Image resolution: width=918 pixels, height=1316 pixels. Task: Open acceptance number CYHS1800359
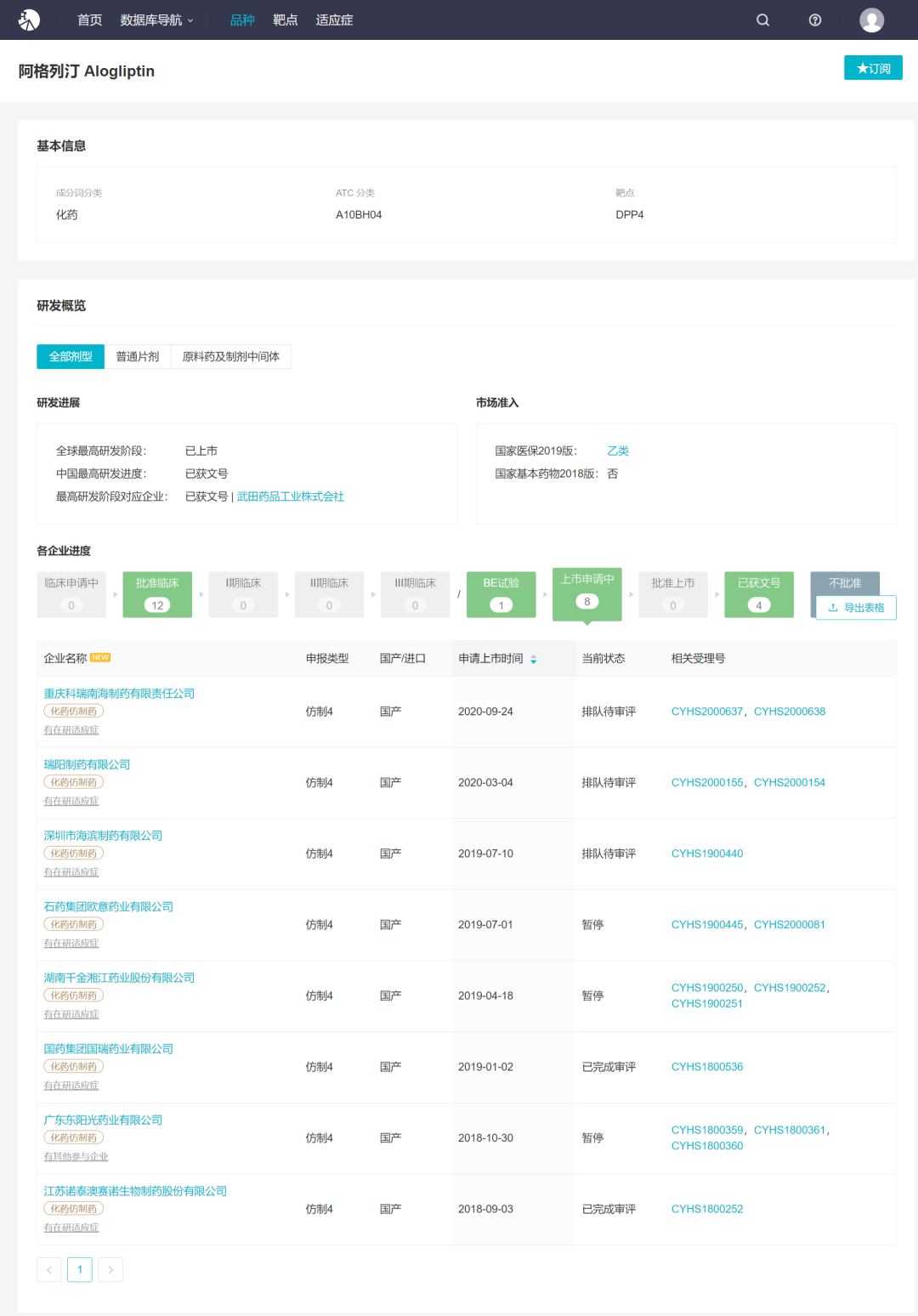pos(707,1130)
